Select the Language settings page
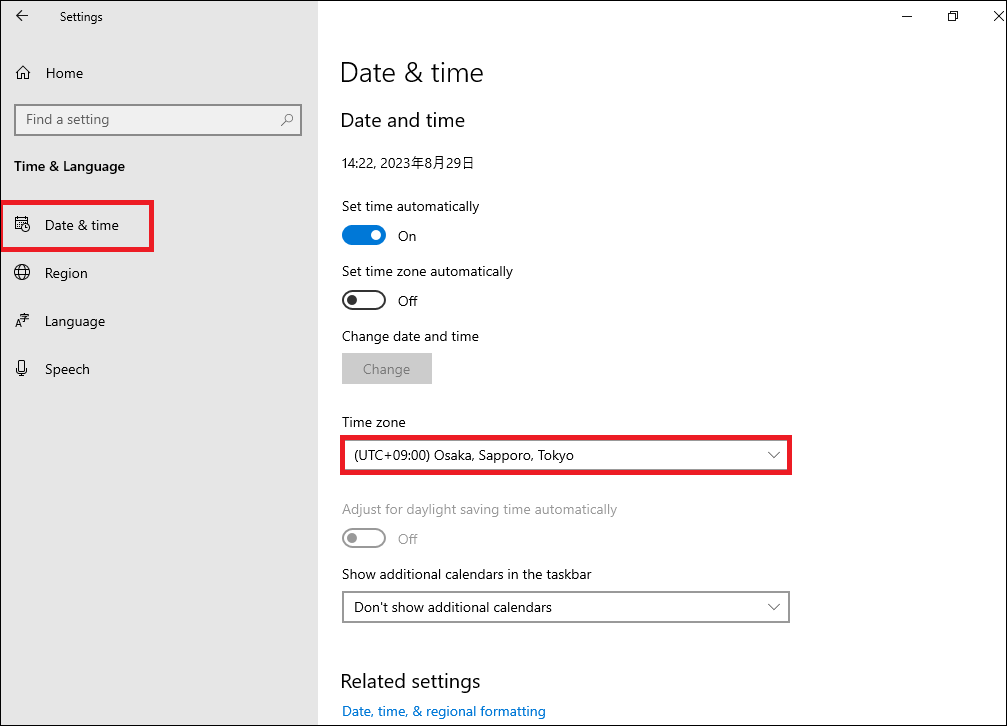The image size is (1007, 726). pyautogui.click(x=75, y=321)
